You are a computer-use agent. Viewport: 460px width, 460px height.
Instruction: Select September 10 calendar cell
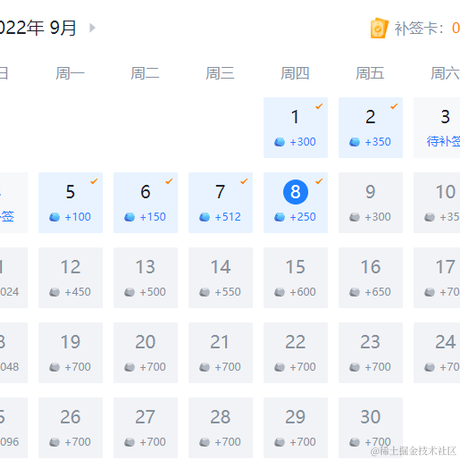pos(437,203)
